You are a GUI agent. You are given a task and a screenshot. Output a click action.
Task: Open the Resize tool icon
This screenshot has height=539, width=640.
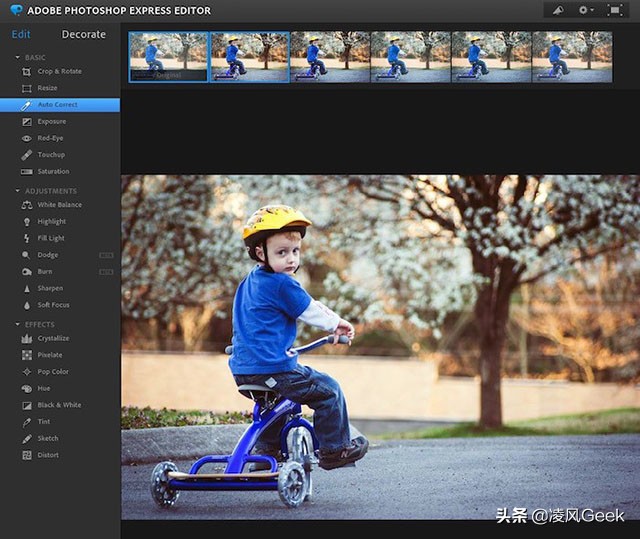[x=27, y=89]
